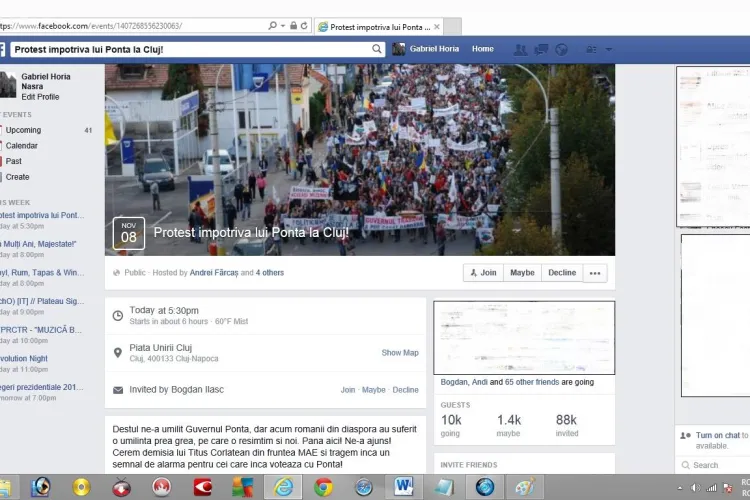Click the Decline link in invitation row

pyautogui.click(x=405, y=390)
